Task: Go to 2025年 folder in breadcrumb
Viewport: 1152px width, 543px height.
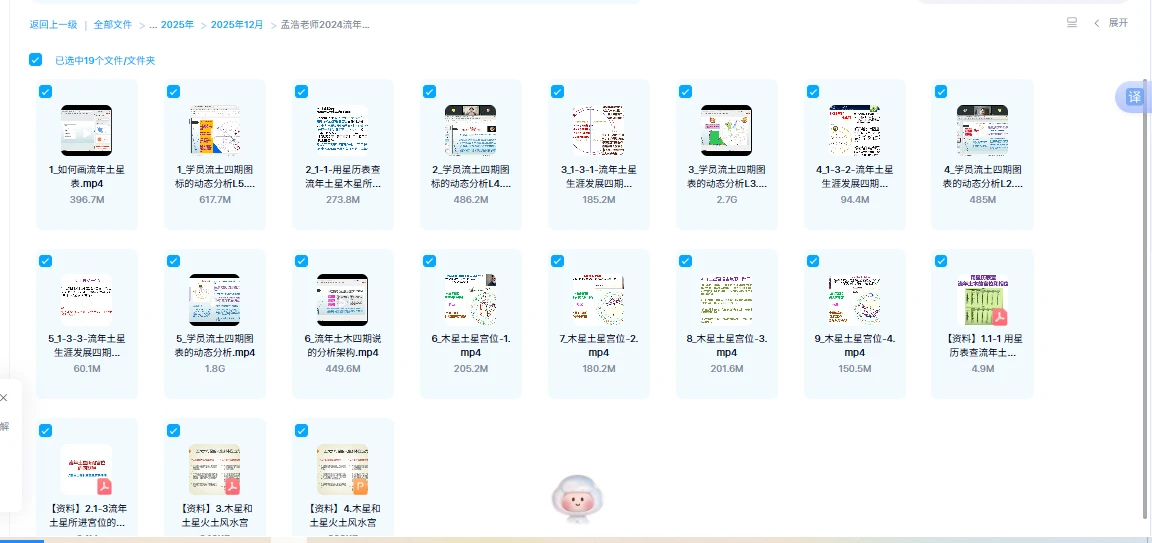Action: 178,25
